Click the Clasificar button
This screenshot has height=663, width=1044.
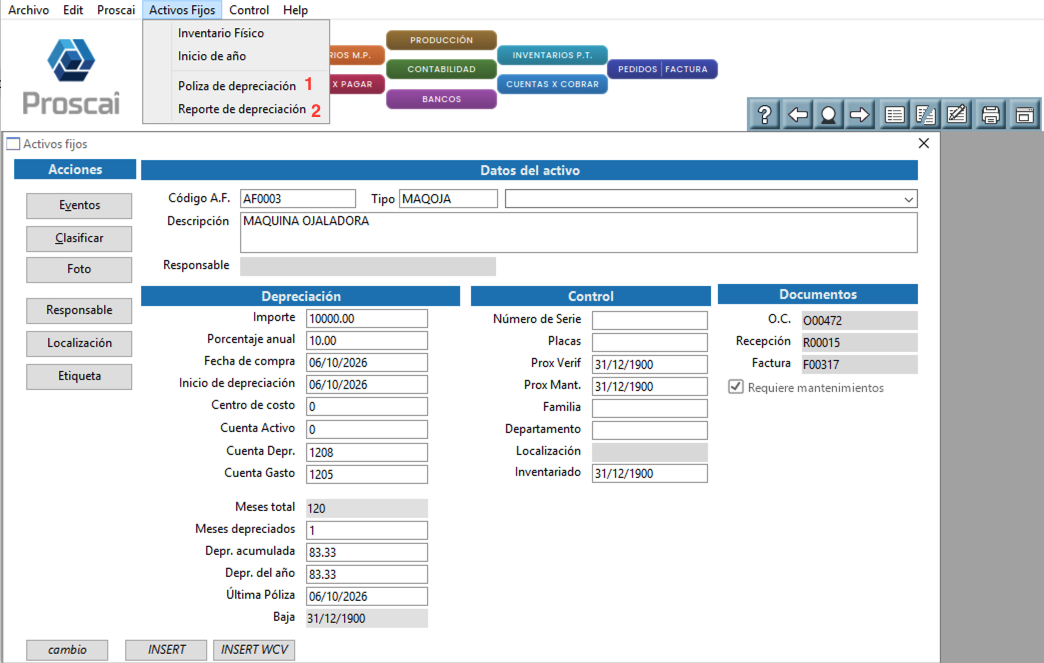click(79, 238)
